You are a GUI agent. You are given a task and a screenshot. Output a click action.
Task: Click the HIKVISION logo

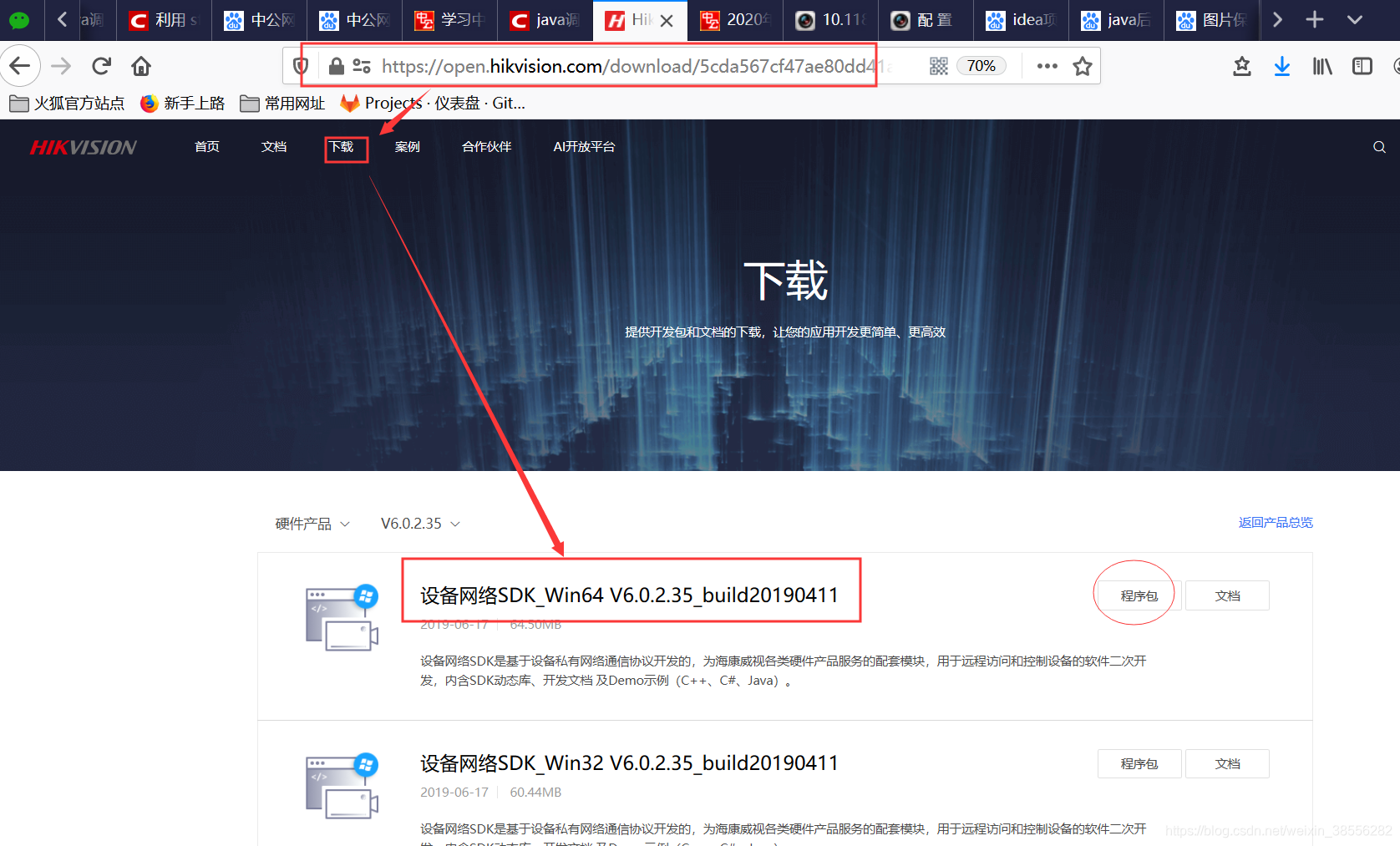[83, 148]
